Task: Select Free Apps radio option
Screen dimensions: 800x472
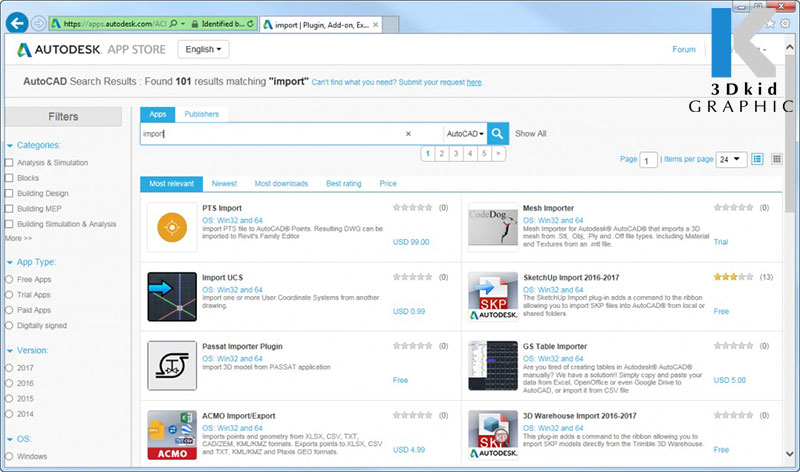Action: 9,280
